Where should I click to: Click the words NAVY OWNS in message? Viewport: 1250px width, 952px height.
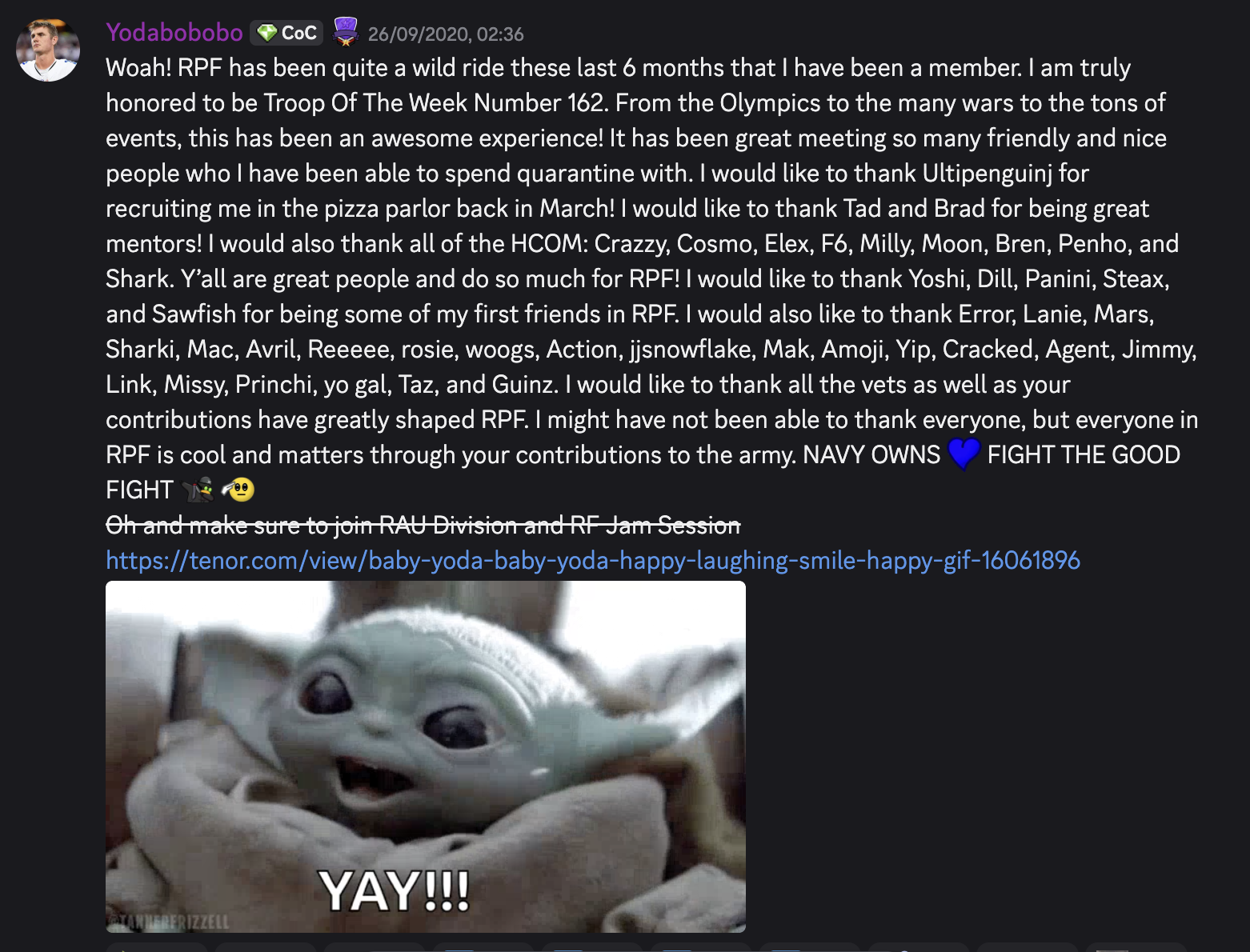(x=871, y=454)
